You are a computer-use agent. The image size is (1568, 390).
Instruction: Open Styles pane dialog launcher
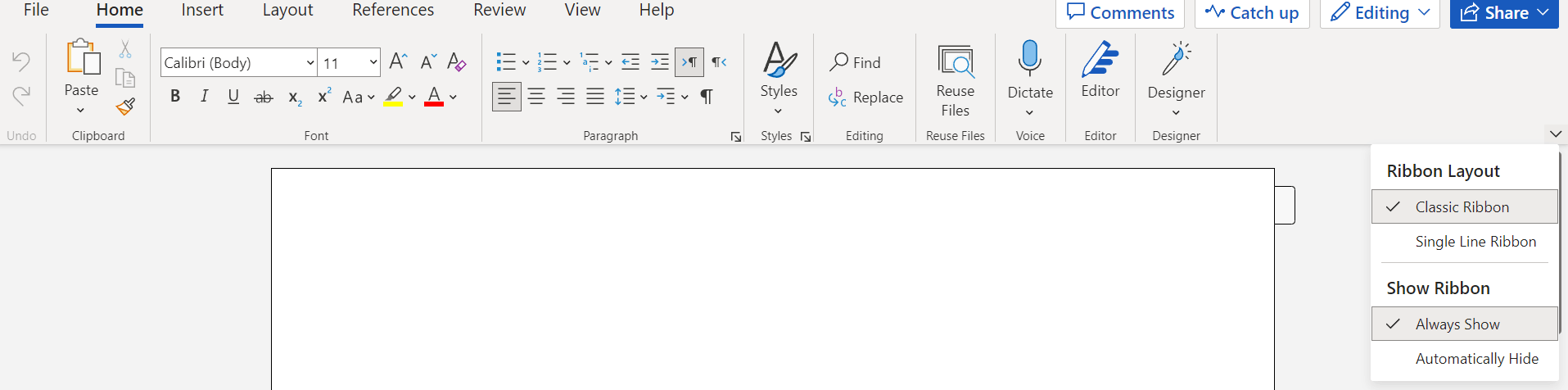[806, 137]
